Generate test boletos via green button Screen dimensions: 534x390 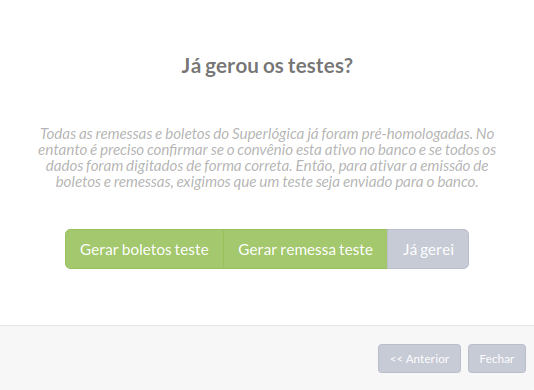[144, 249]
